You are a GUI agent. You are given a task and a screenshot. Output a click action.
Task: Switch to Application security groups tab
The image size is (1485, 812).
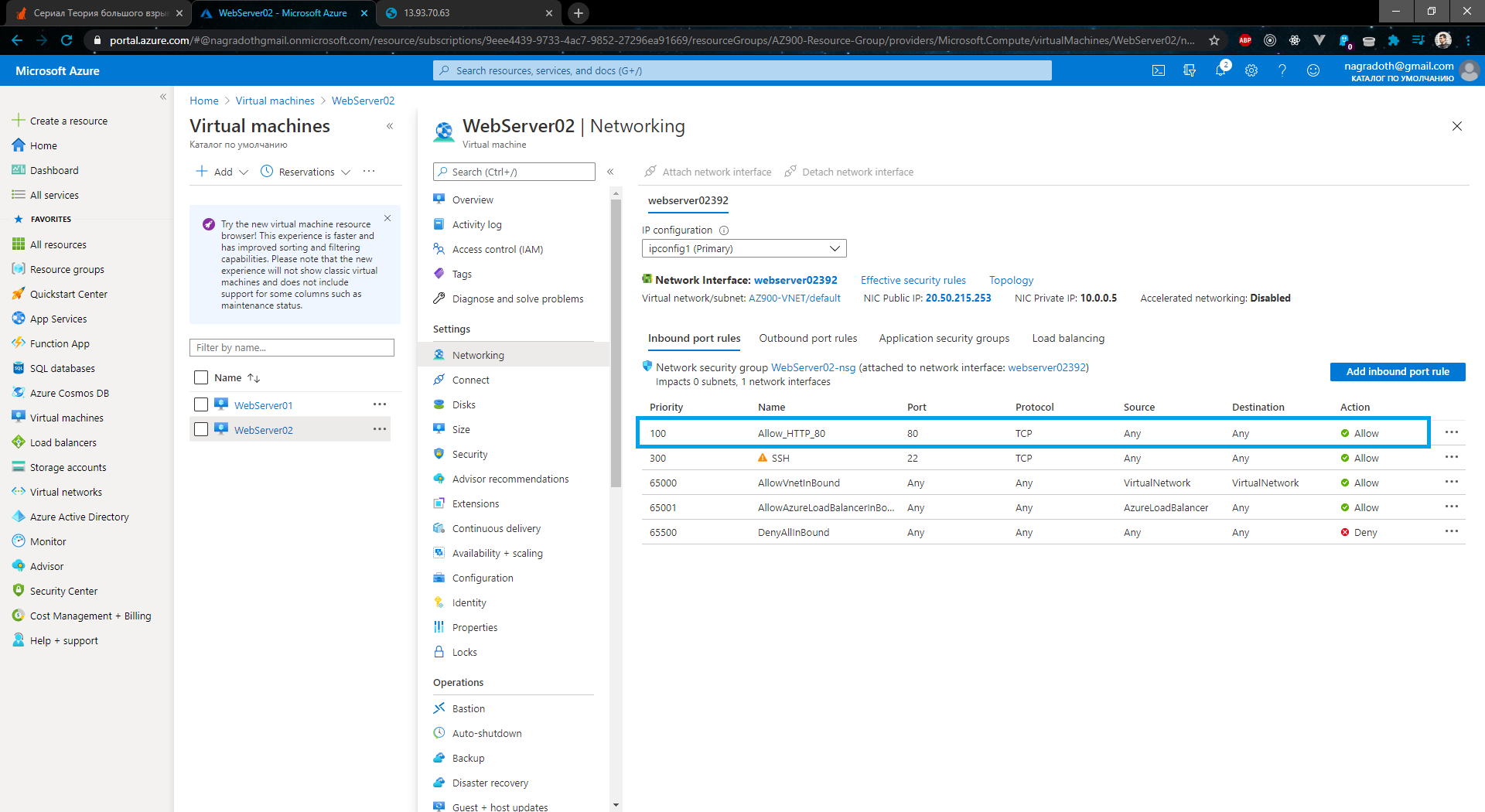[944, 338]
